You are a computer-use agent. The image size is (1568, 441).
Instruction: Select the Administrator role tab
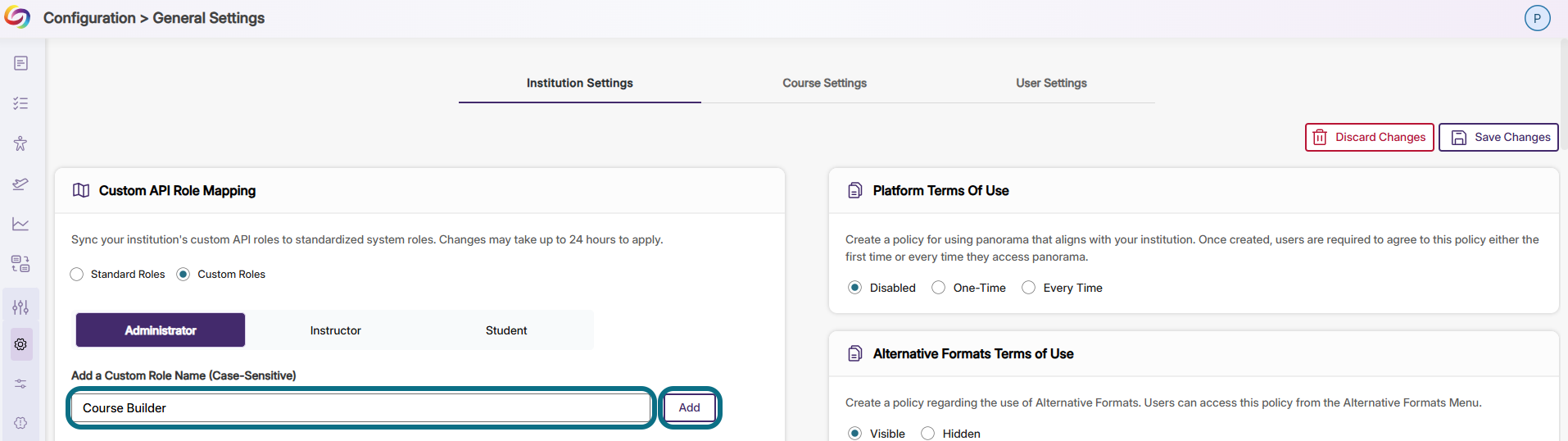pyautogui.click(x=161, y=330)
